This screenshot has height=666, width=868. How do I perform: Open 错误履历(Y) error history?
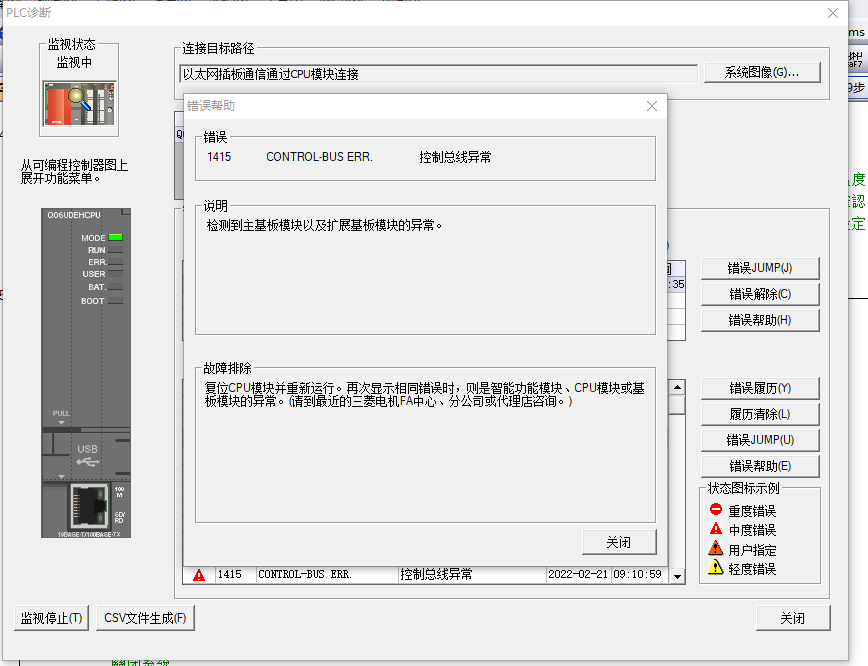click(x=760, y=388)
